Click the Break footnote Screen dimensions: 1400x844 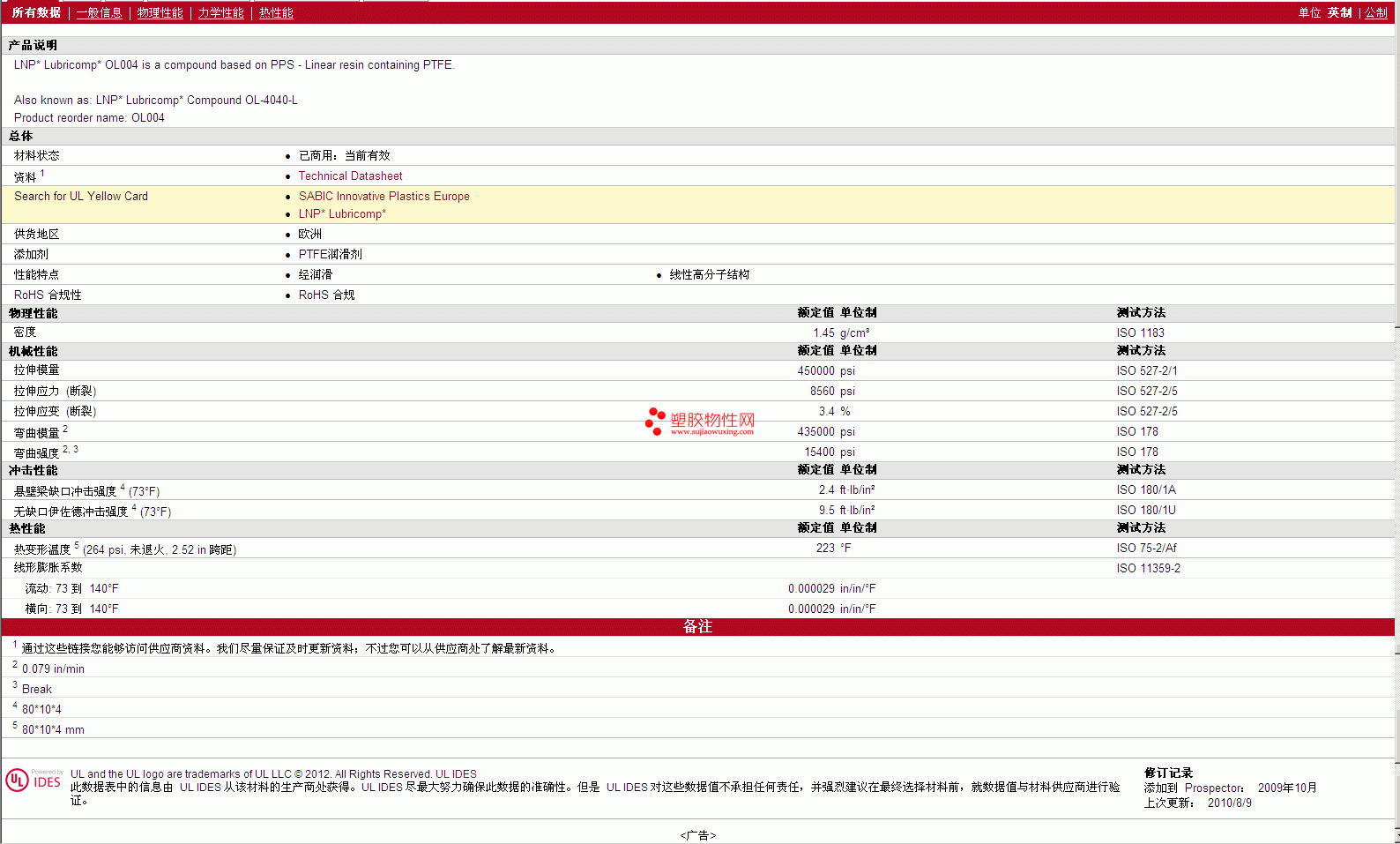point(36,689)
